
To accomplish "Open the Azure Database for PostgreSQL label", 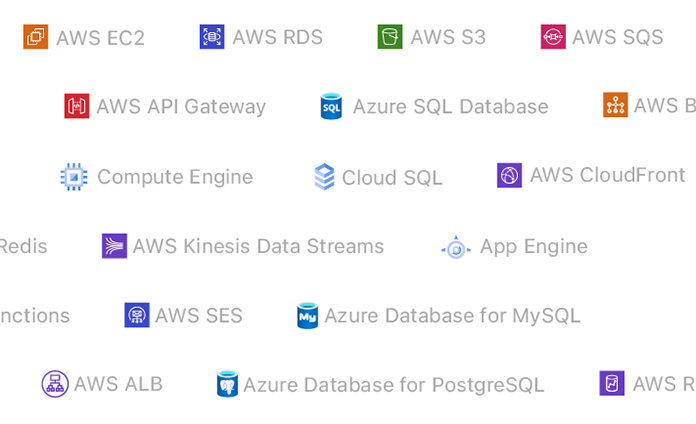I will 394,385.
